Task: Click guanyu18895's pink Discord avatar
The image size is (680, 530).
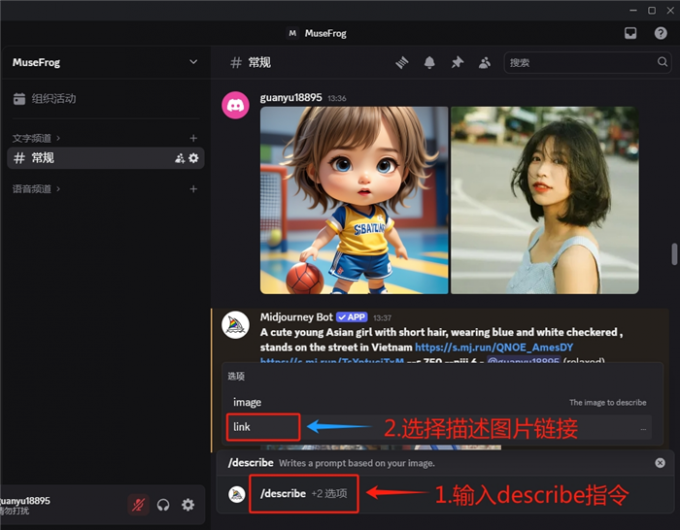Action: (x=235, y=105)
